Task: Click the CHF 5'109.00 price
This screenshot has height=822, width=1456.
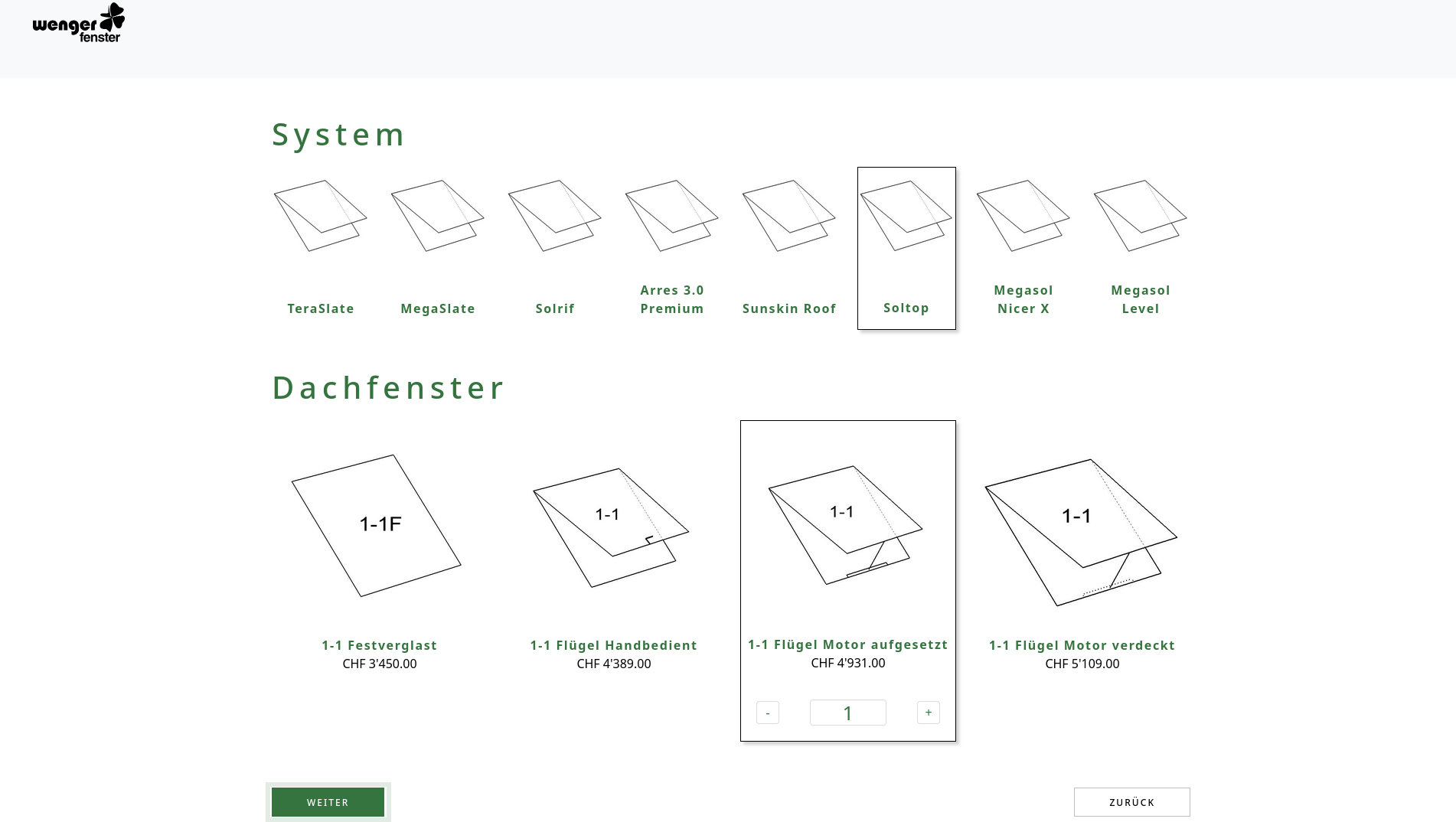Action: tap(1082, 664)
